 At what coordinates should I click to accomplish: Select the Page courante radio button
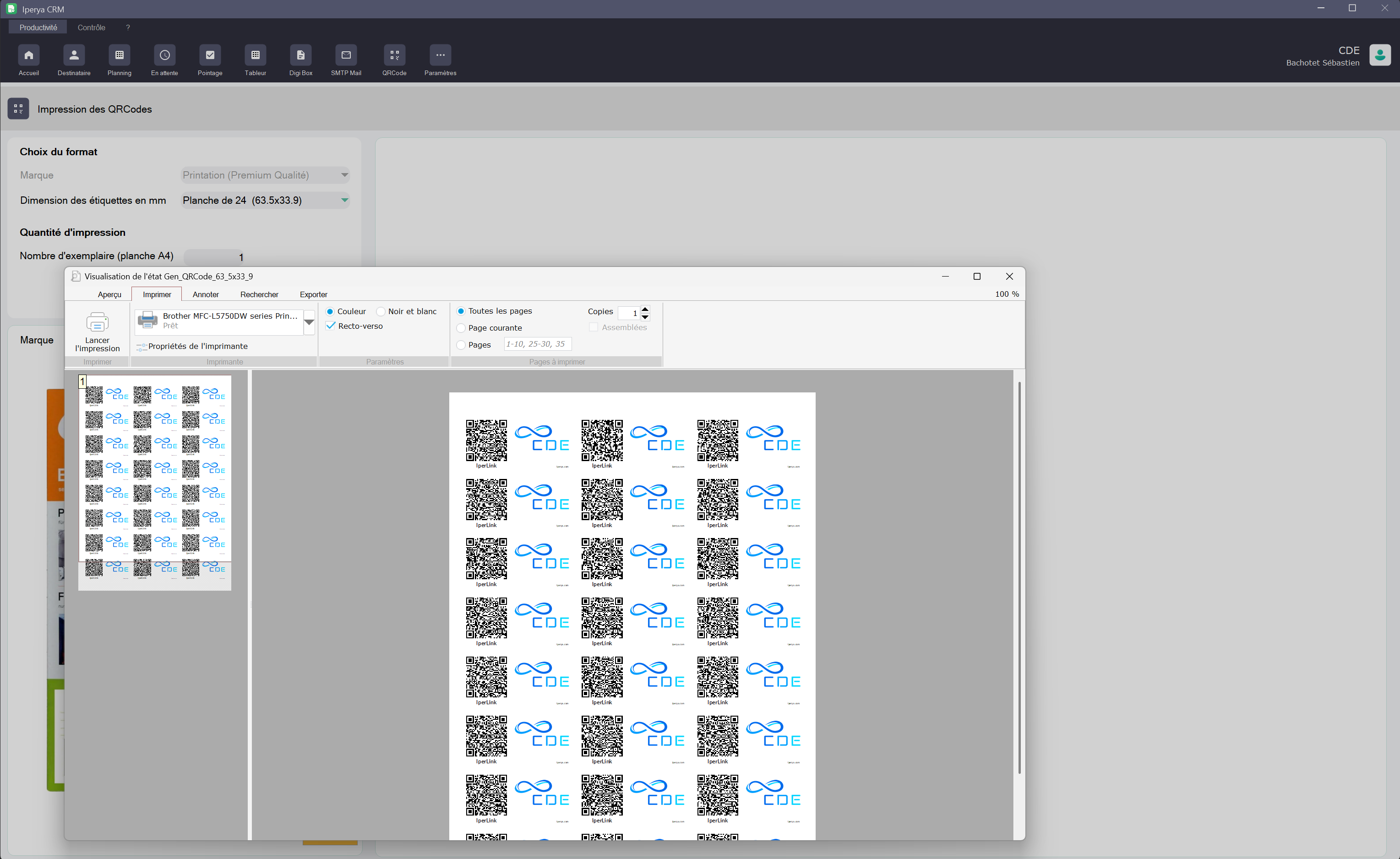[x=461, y=328]
